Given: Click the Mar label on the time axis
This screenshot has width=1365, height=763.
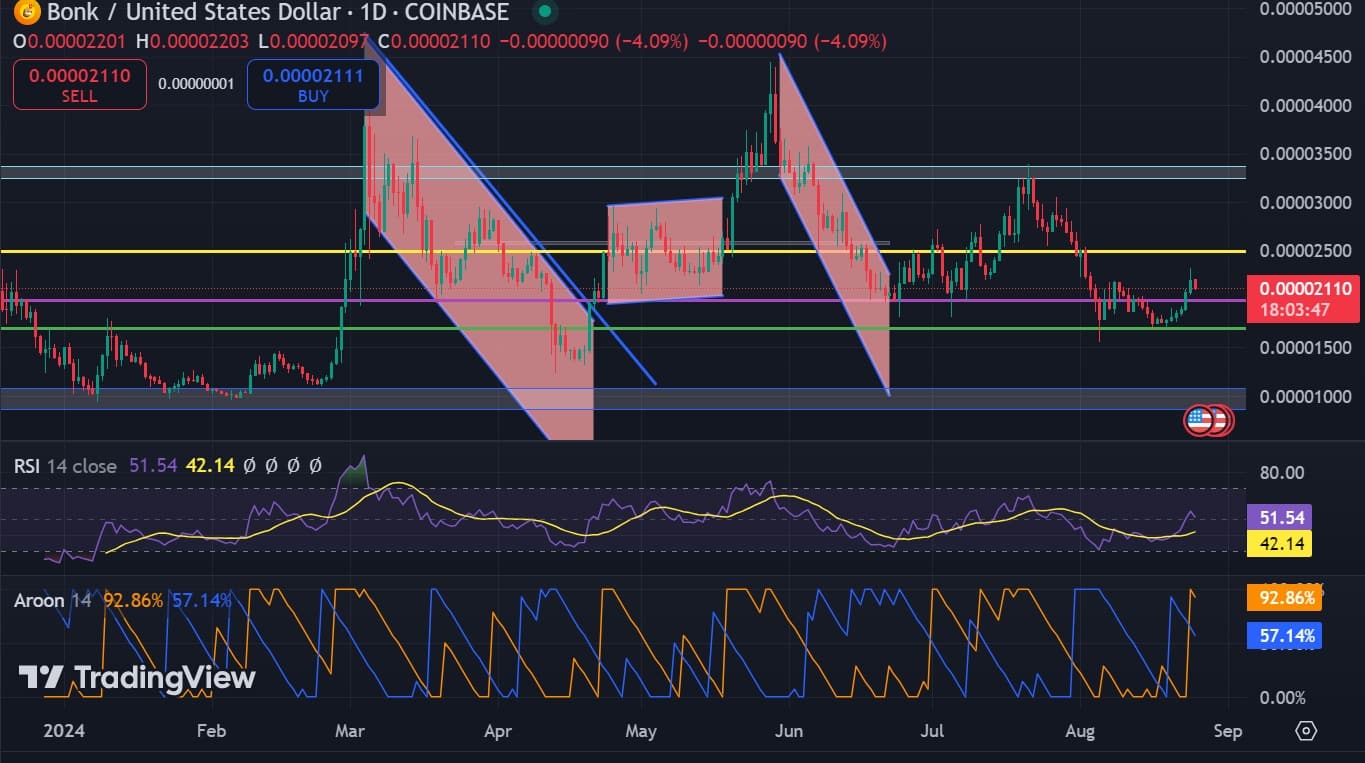Looking at the screenshot, I should point(352,731).
